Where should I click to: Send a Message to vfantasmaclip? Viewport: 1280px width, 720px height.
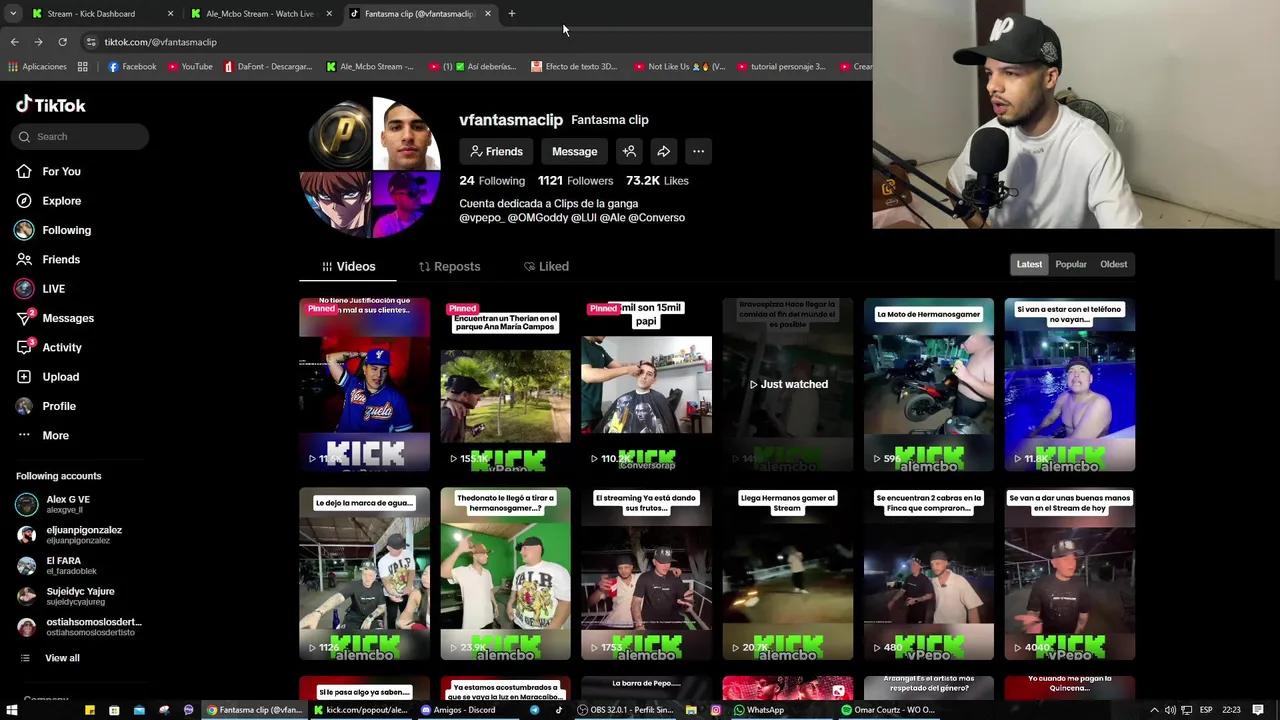pyautogui.click(x=574, y=151)
